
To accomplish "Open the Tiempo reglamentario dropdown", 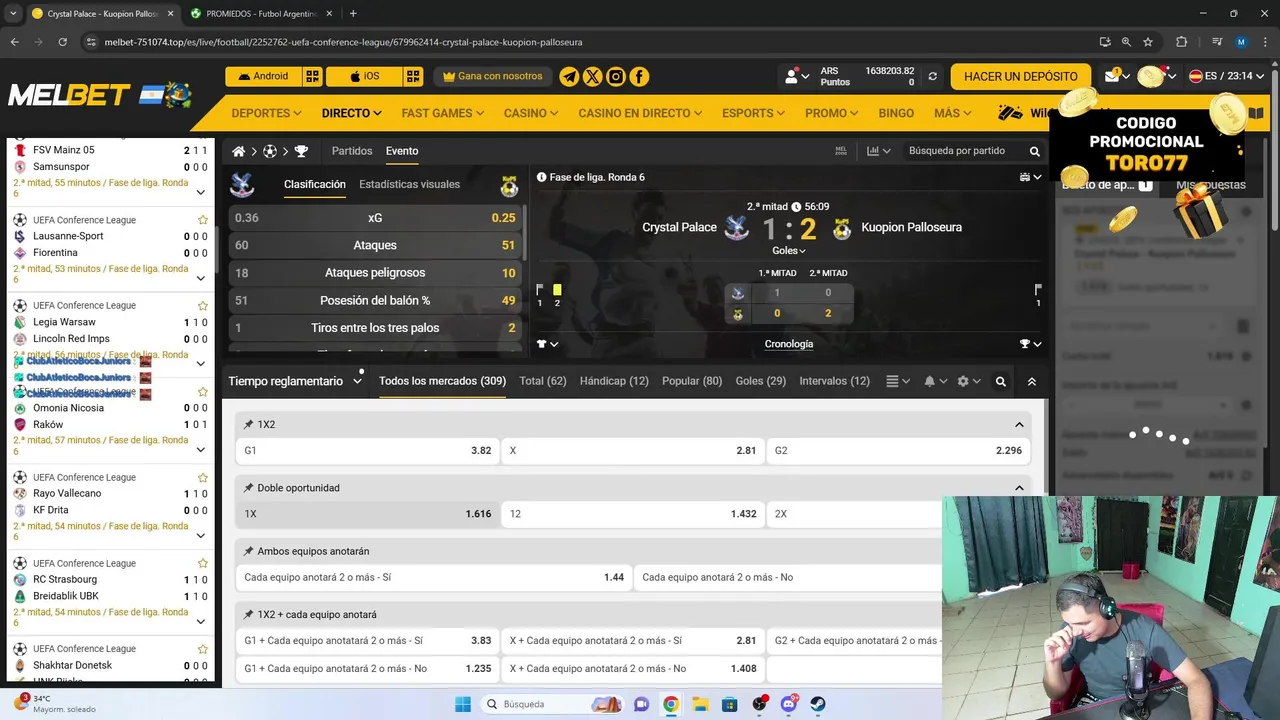I will click(x=295, y=381).
